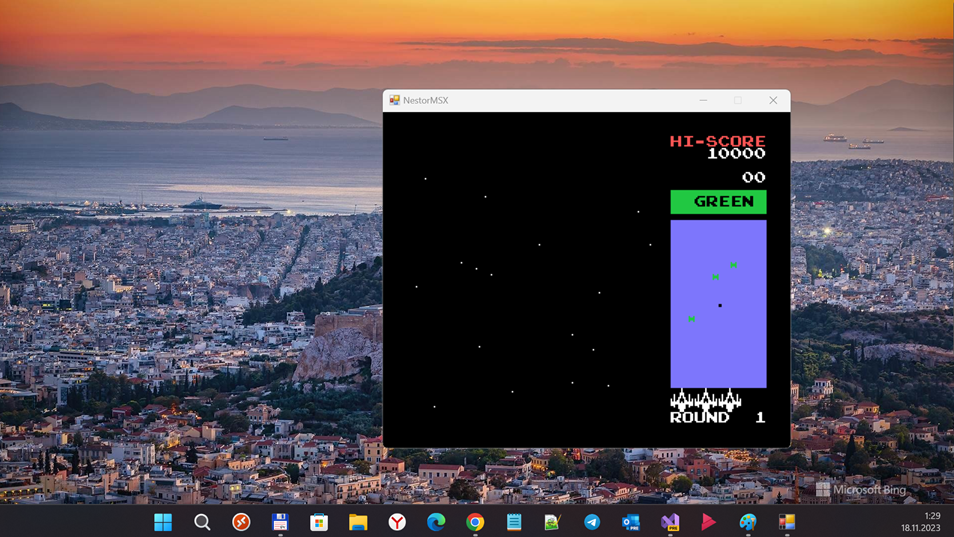Switch to Paint in taskbar
This screenshot has height=537, width=954.
[x=748, y=522]
